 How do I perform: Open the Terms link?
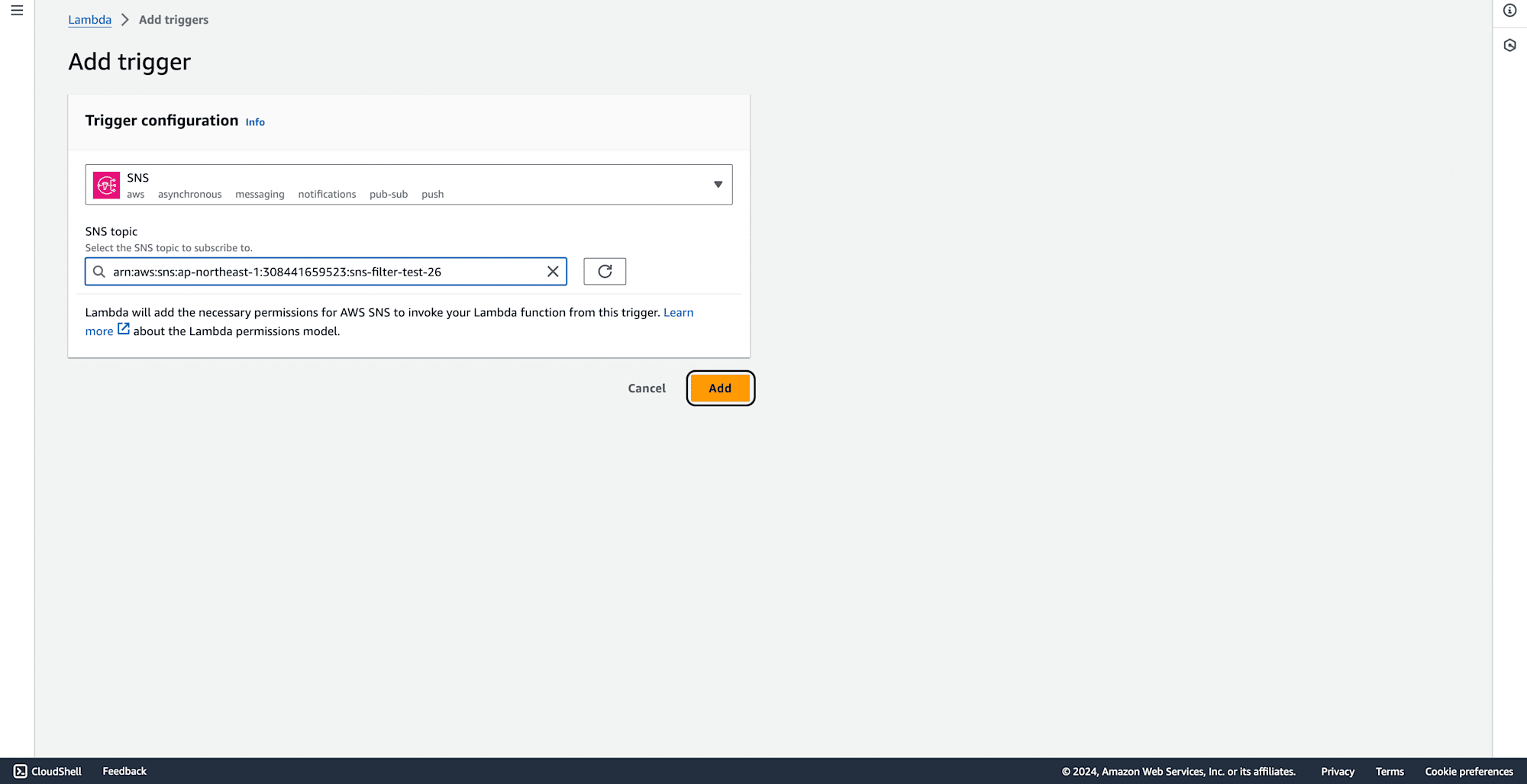pos(1390,772)
